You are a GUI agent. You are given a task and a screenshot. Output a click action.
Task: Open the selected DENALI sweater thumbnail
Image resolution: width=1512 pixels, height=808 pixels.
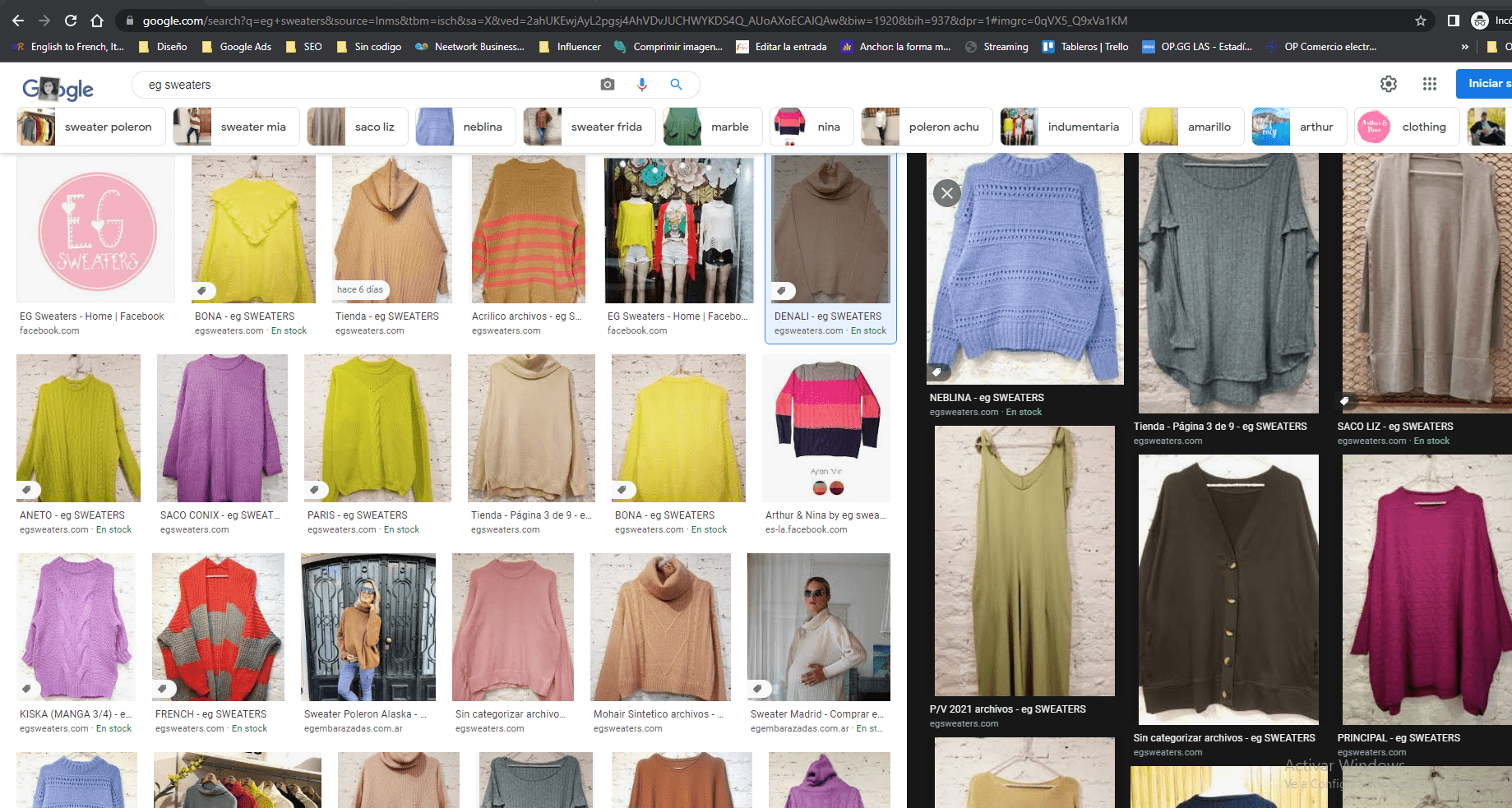click(830, 230)
